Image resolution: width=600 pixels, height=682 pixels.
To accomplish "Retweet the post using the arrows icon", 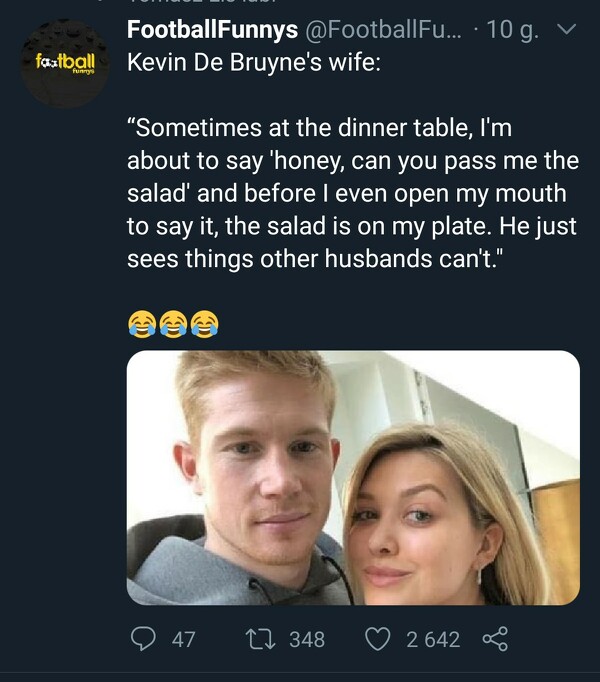I will point(260,639).
